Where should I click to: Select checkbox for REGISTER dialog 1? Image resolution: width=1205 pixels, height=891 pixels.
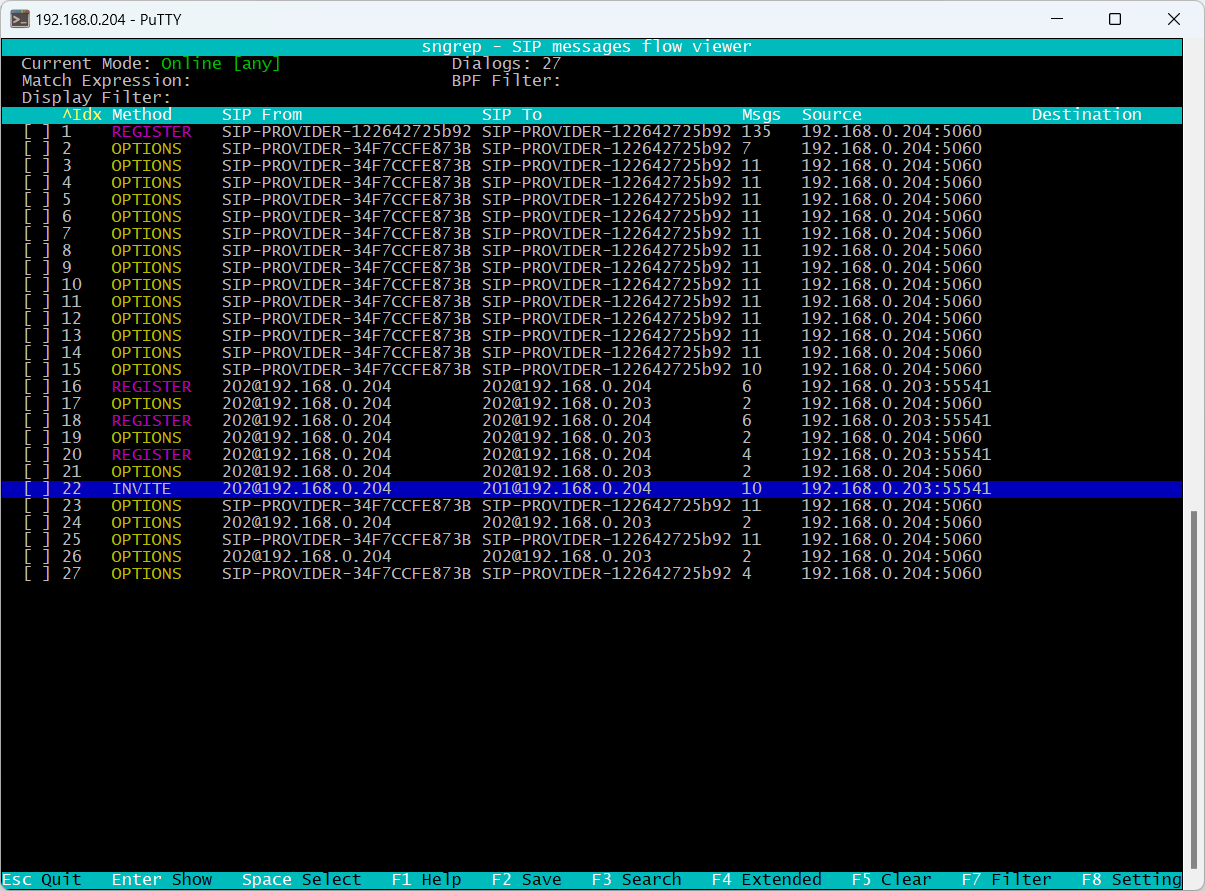(x=36, y=132)
